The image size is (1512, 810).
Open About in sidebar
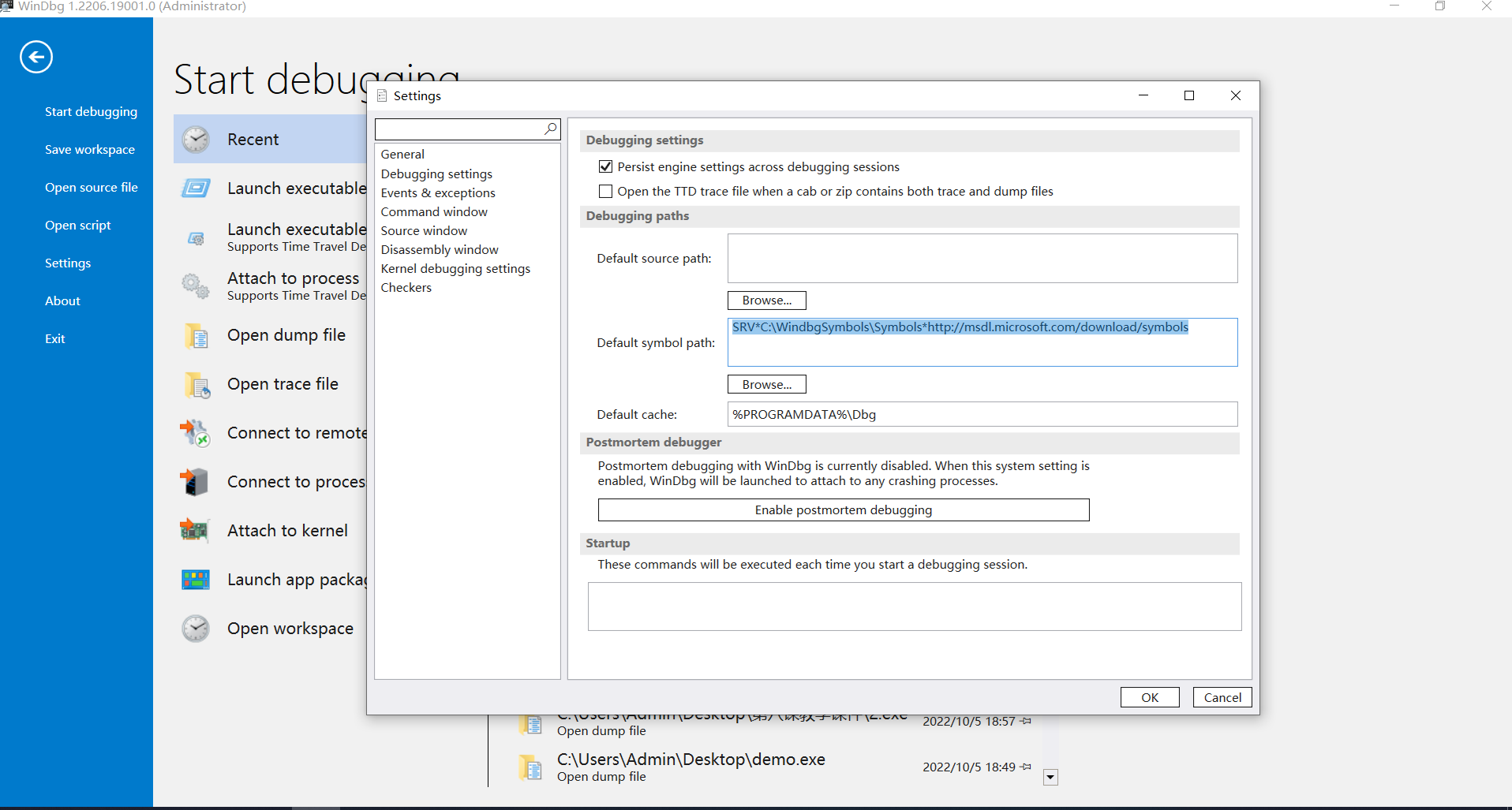[x=62, y=301]
